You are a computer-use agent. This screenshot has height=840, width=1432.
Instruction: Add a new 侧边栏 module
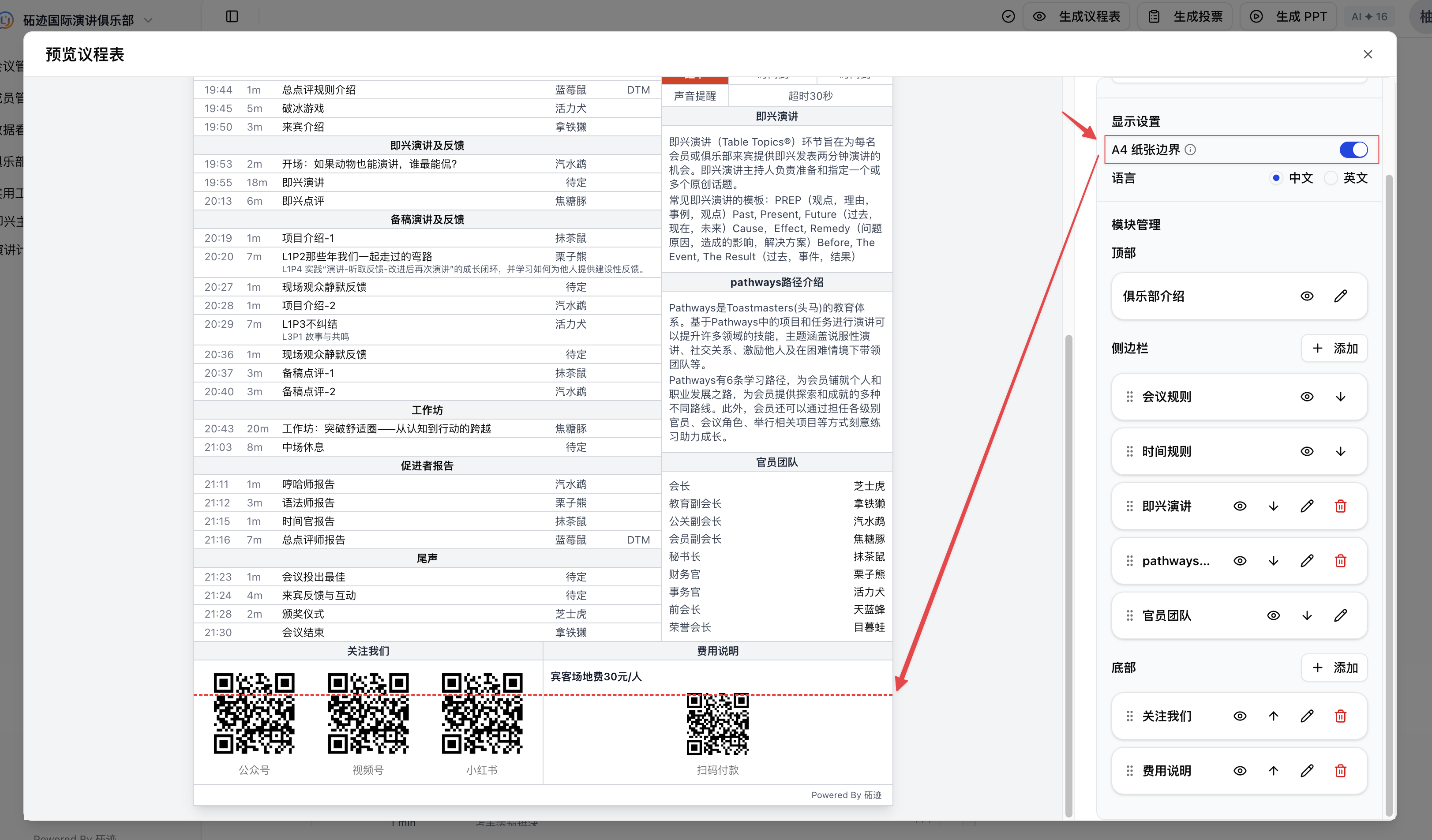(1334, 349)
